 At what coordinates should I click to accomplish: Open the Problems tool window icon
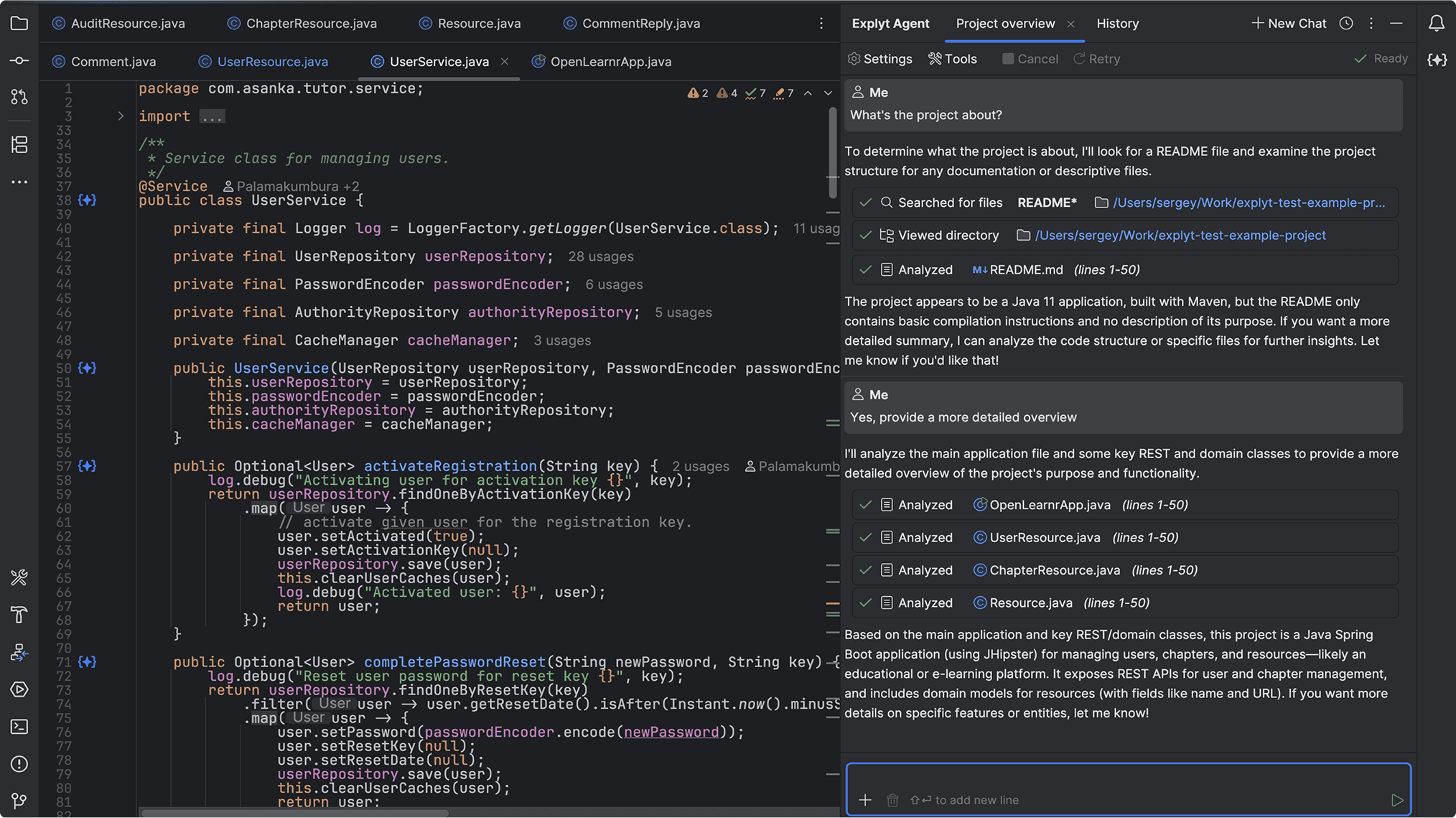[19, 763]
